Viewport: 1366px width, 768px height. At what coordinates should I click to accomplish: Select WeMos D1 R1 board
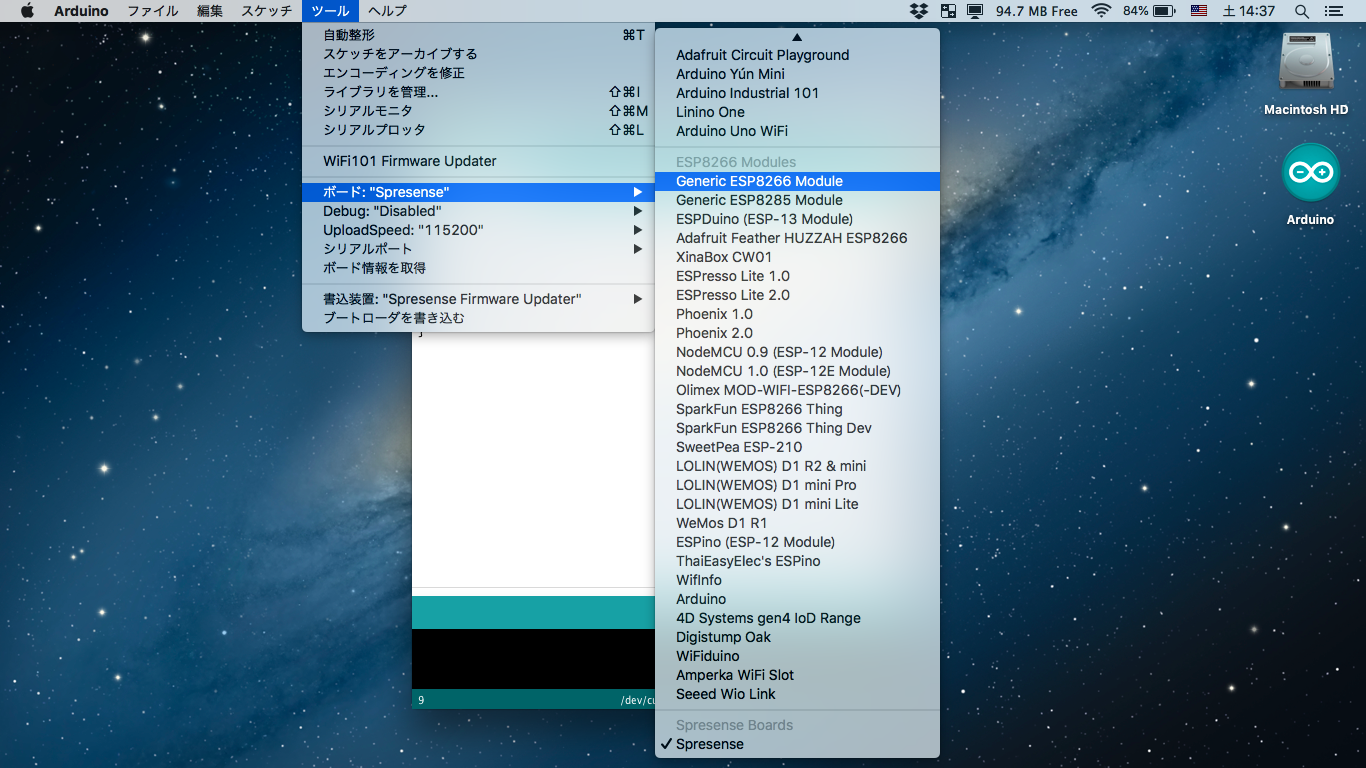coord(797,523)
